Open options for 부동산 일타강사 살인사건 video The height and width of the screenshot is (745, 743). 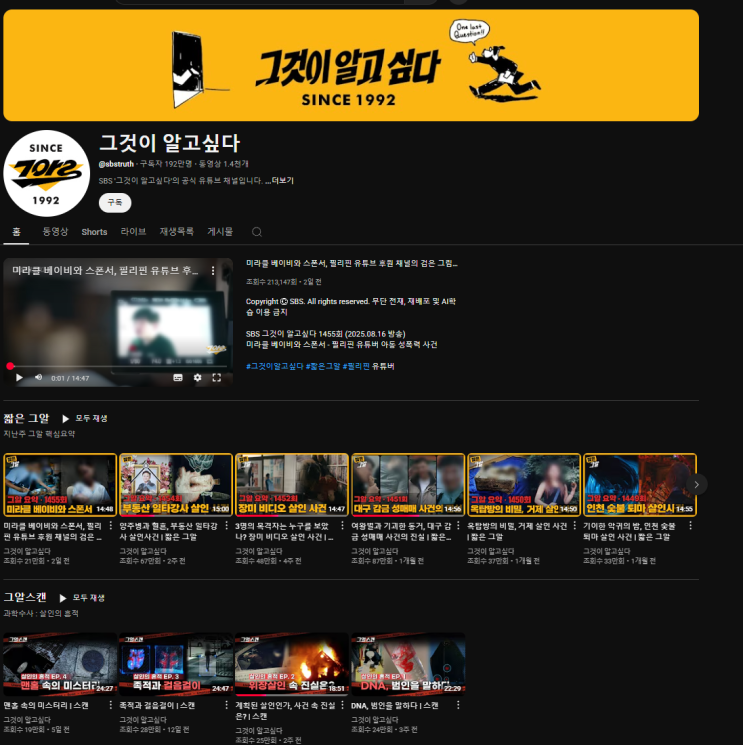click(x=227, y=525)
